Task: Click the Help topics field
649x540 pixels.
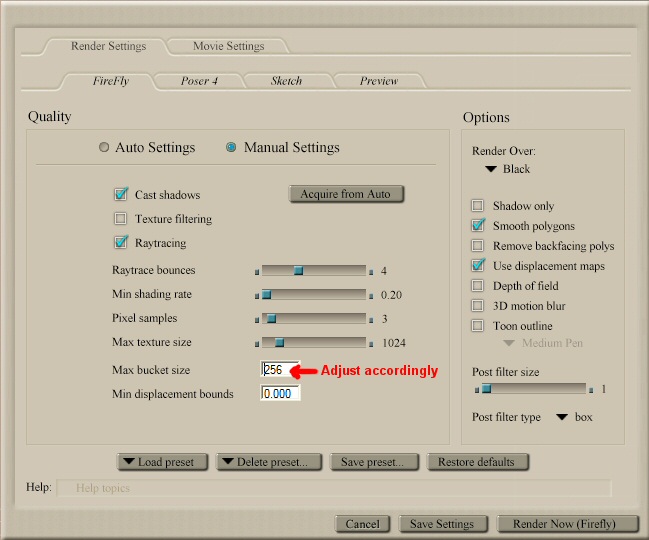Action: point(334,488)
